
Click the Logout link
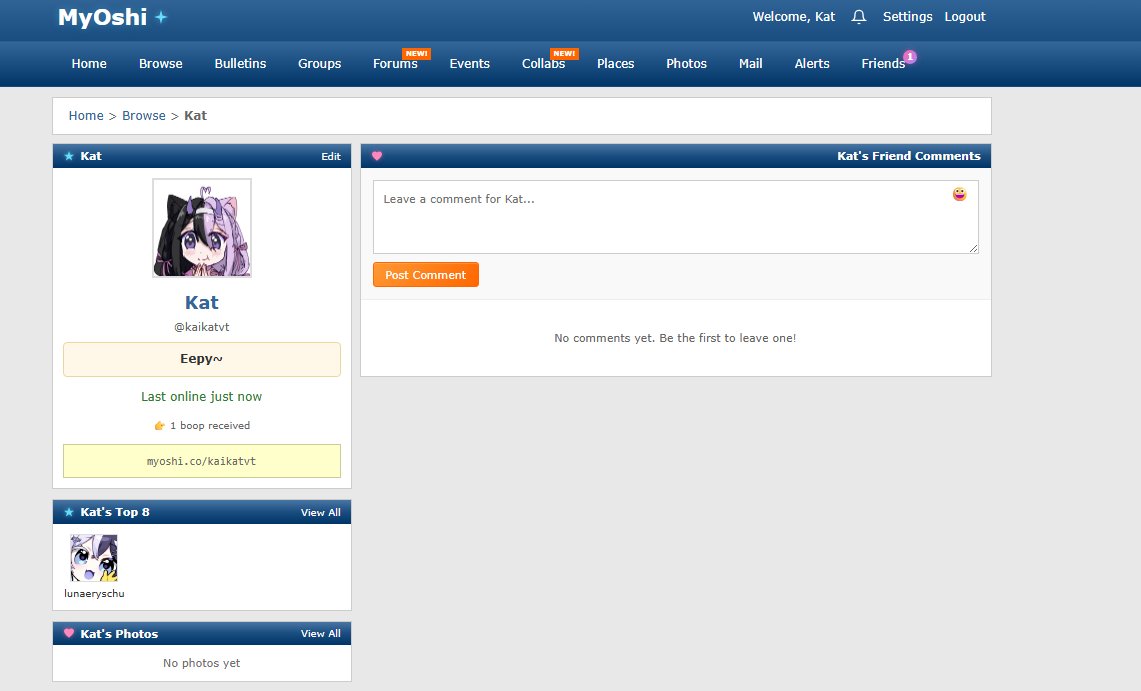point(965,17)
